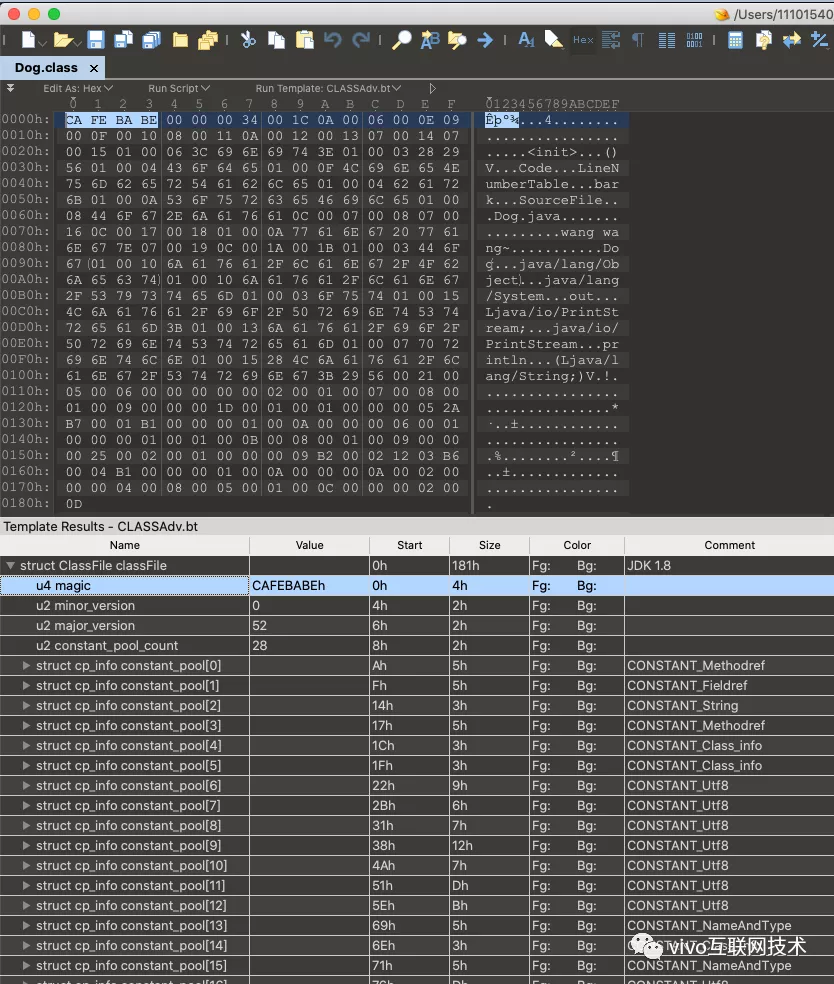The image size is (834, 984).
Task: Redo the edit with the Redo arrow
Action: tap(361, 40)
